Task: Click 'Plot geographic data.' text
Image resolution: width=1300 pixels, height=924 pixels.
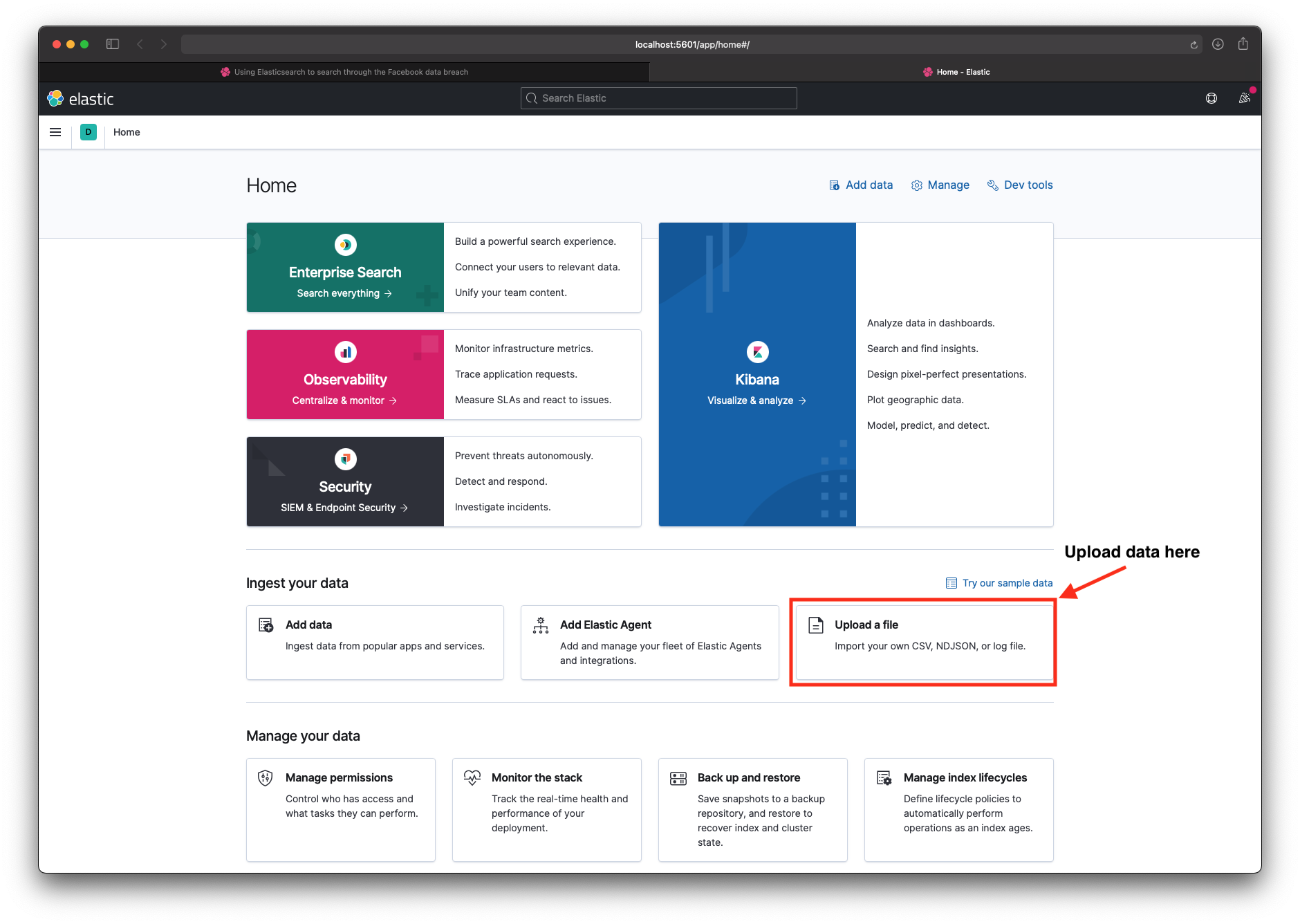Action: pyautogui.click(x=916, y=400)
